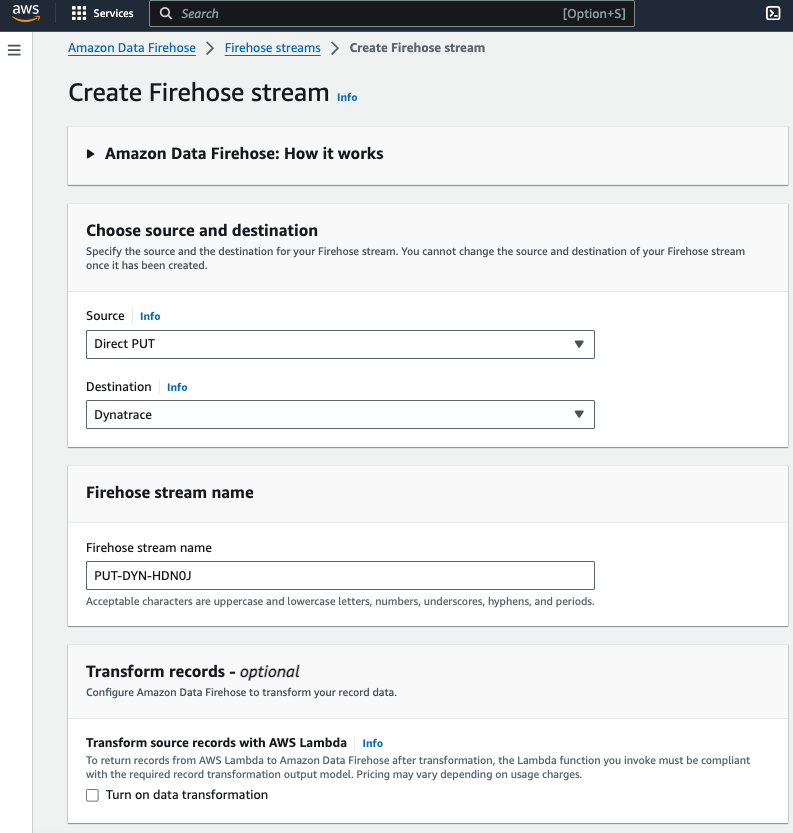
Task: Click Info link beside Destination label
Action: click(177, 387)
